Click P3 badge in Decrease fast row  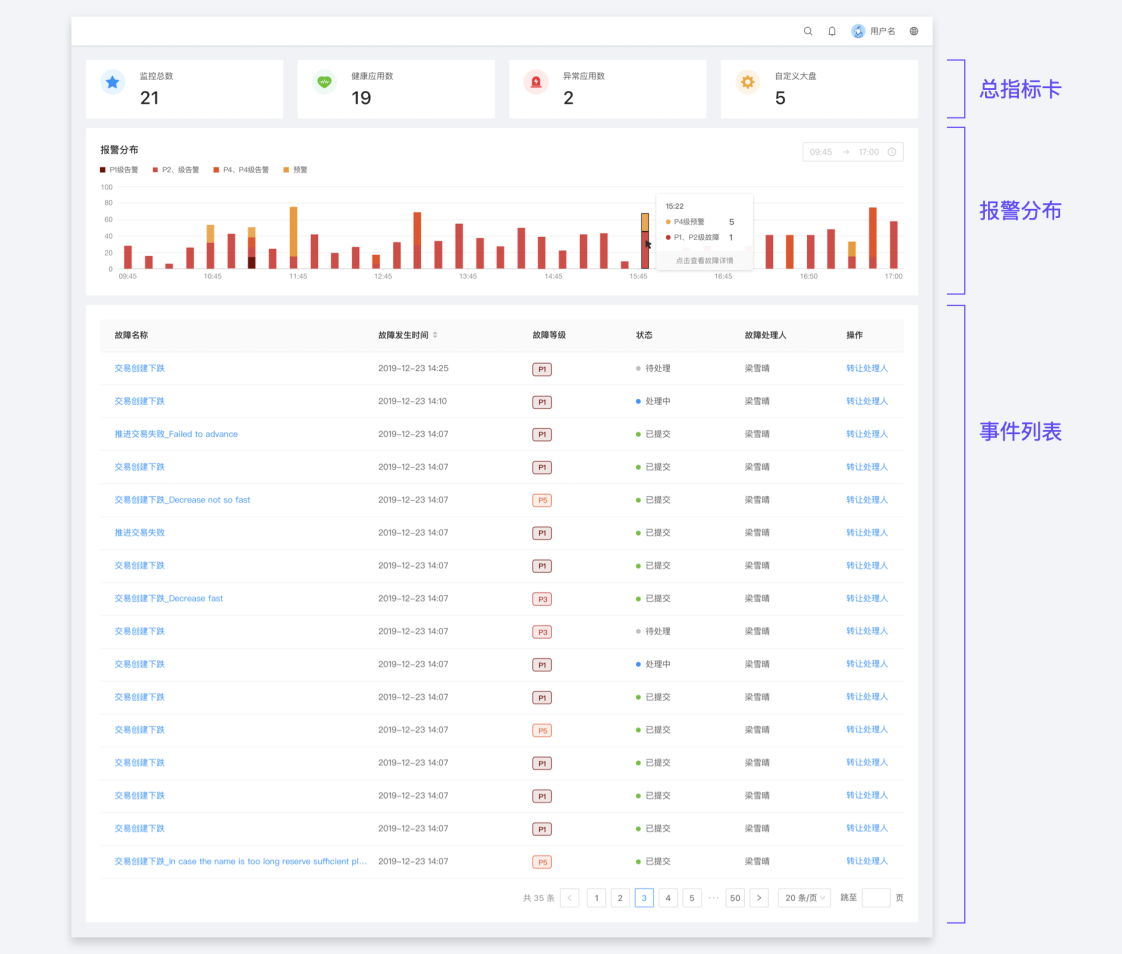tap(542, 599)
